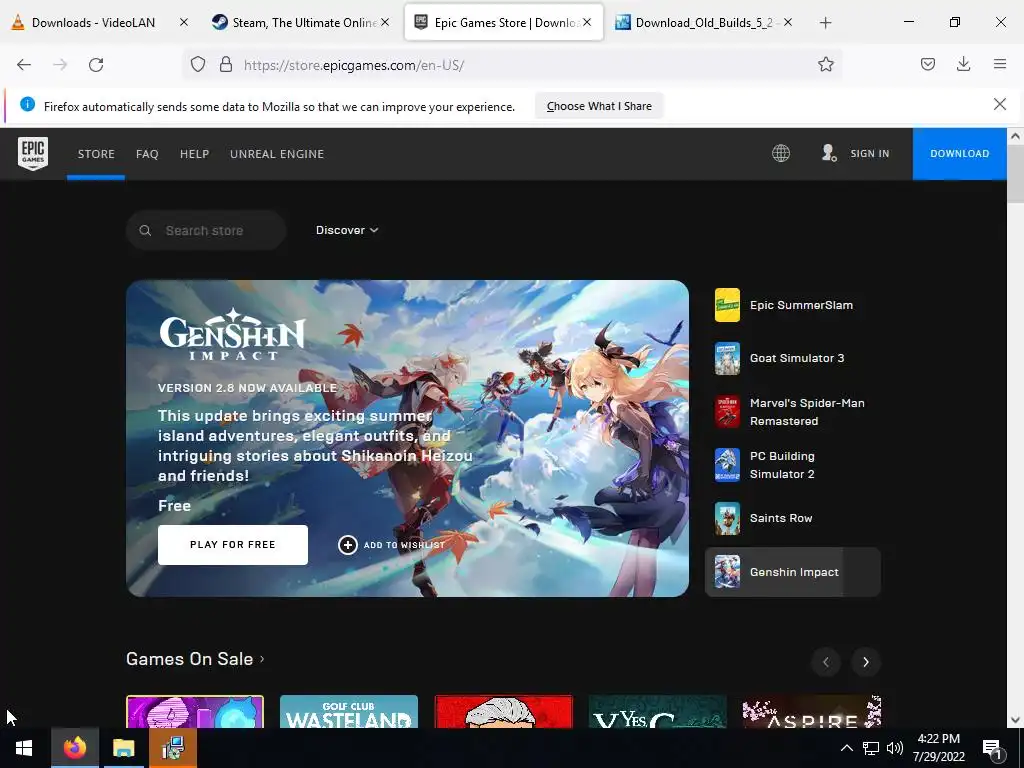Open the Aspire sale card

point(812,712)
